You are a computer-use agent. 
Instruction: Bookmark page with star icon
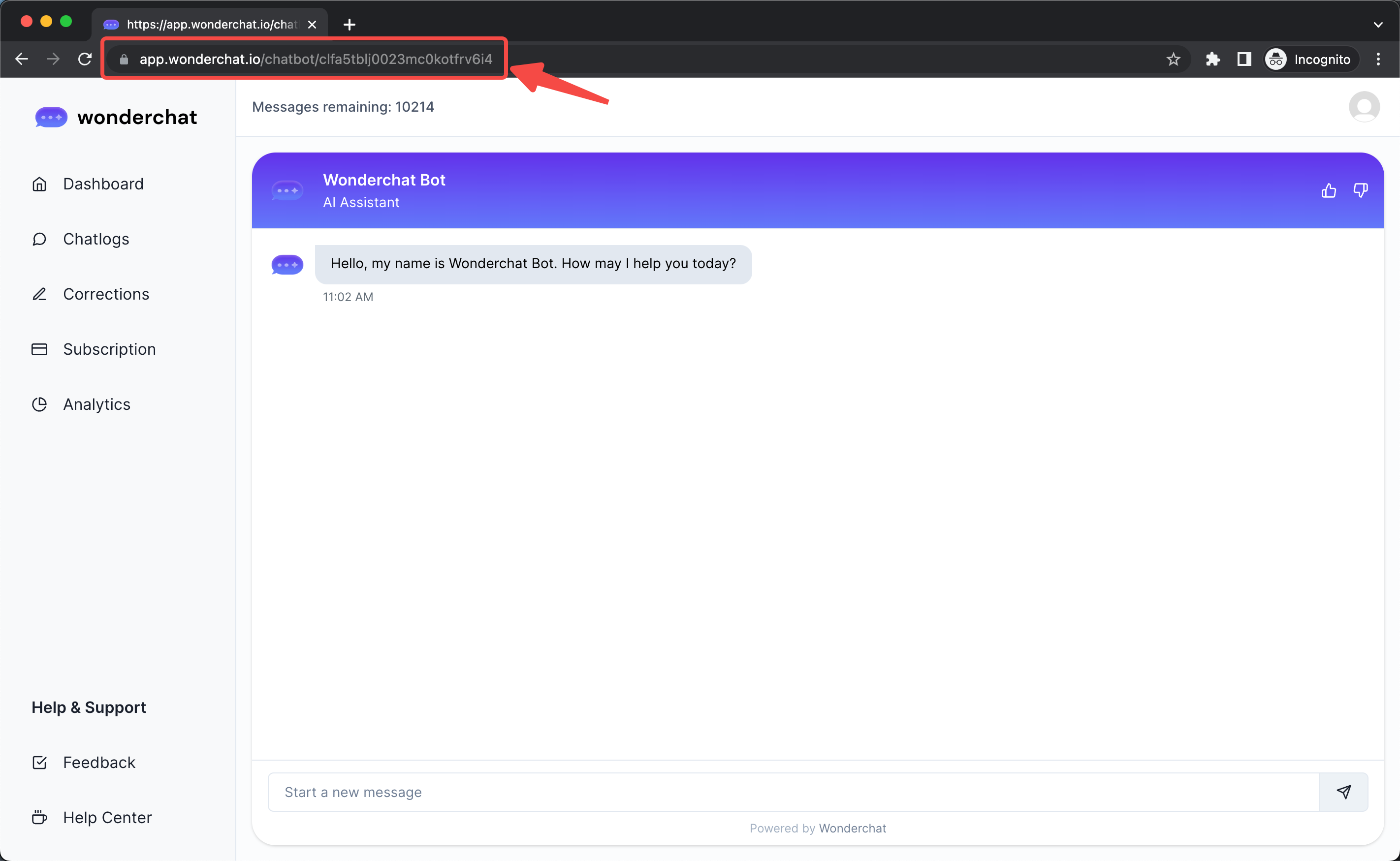point(1173,59)
